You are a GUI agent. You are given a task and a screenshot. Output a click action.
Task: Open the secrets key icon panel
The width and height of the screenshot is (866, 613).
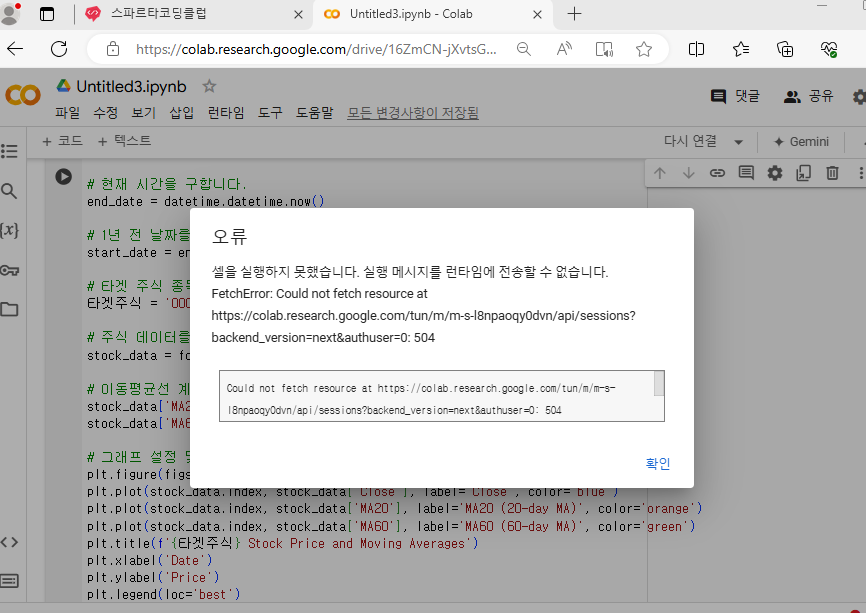coord(9,270)
